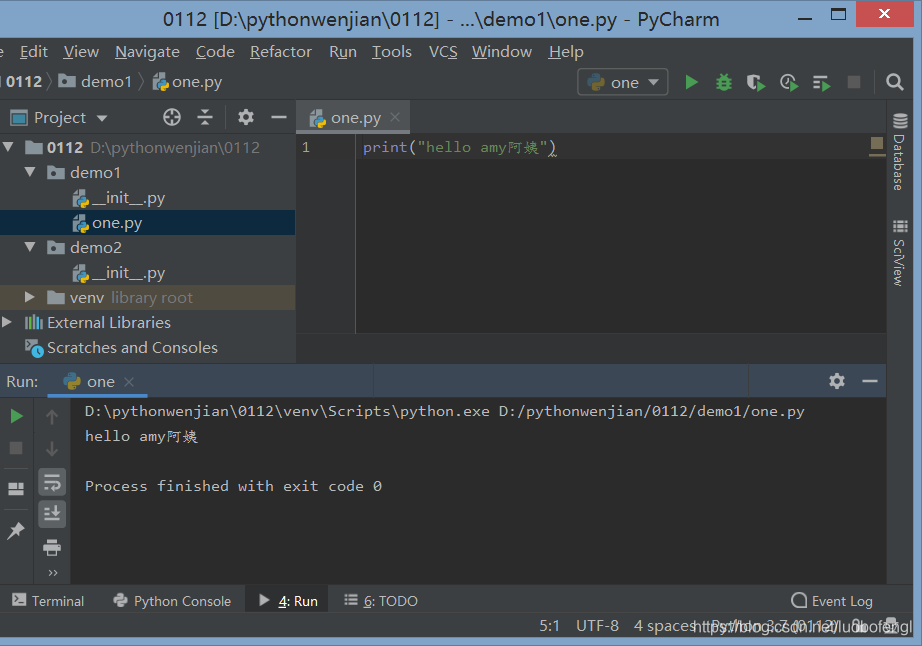Select demo1's __init__.py file
The width and height of the screenshot is (922, 646).
pyautogui.click(x=147, y=198)
